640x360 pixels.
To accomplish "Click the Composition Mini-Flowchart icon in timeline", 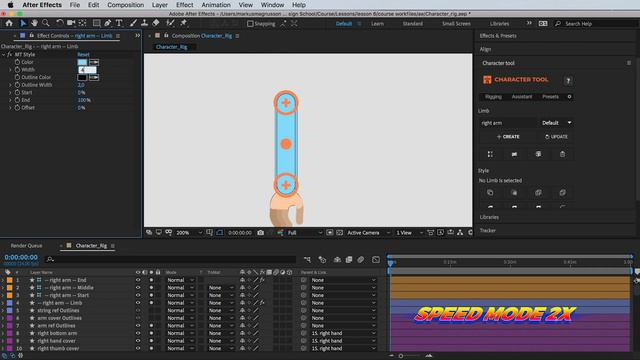I will tap(307, 260).
